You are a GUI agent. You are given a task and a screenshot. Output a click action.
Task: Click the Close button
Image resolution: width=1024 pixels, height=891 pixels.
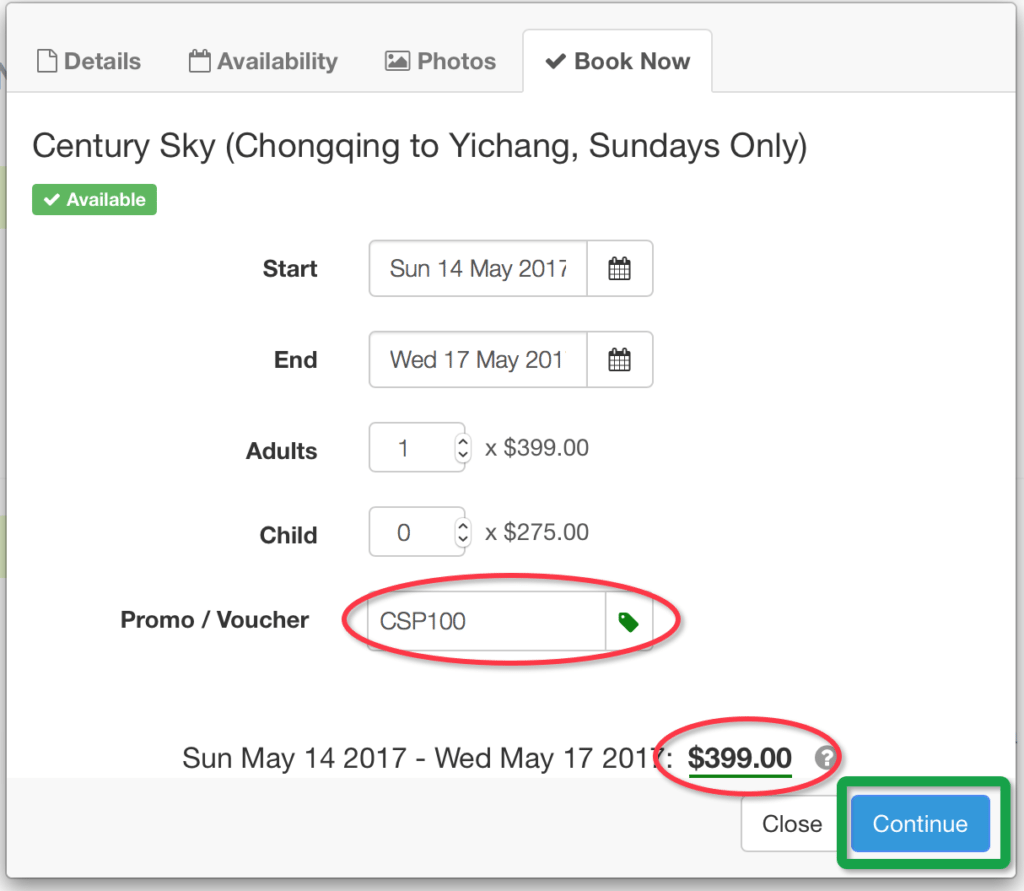(x=792, y=824)
